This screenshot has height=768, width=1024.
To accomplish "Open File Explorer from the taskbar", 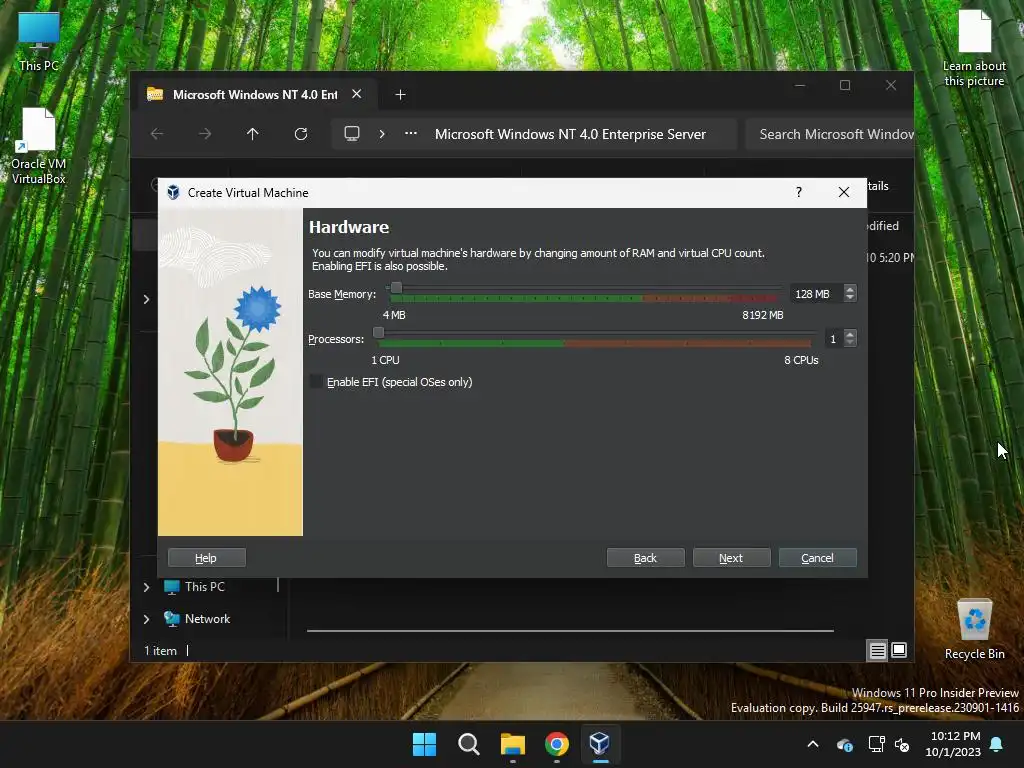I will [513, 744].
